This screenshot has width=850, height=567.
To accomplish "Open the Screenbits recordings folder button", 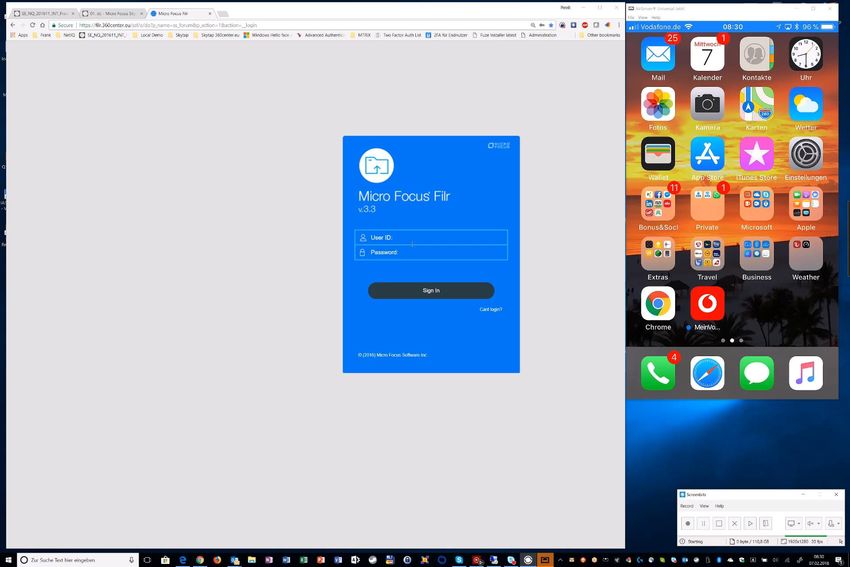I will pos(766,523).
